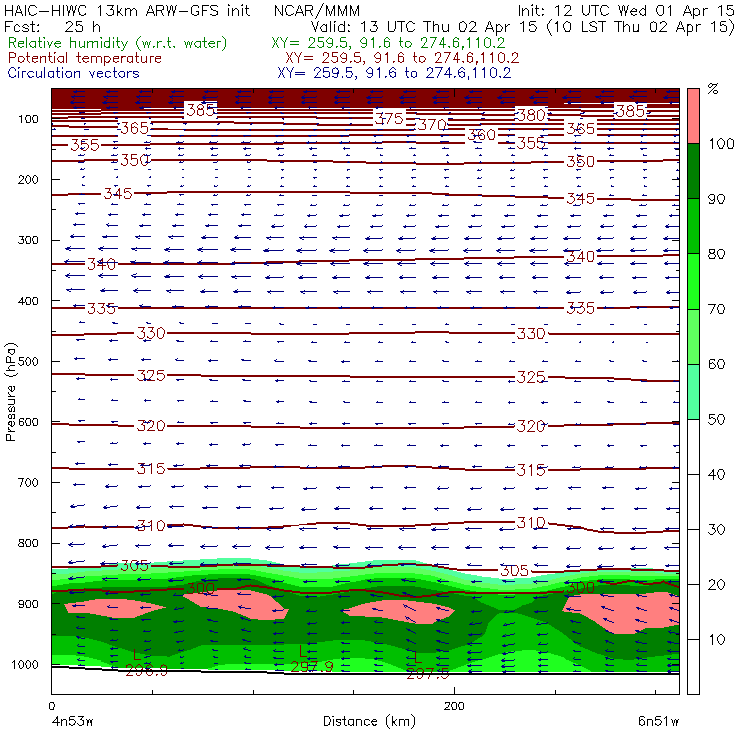The image size is (740, 740).
Task: Click the colorbar '80' percent label
Action: (716, 254)
